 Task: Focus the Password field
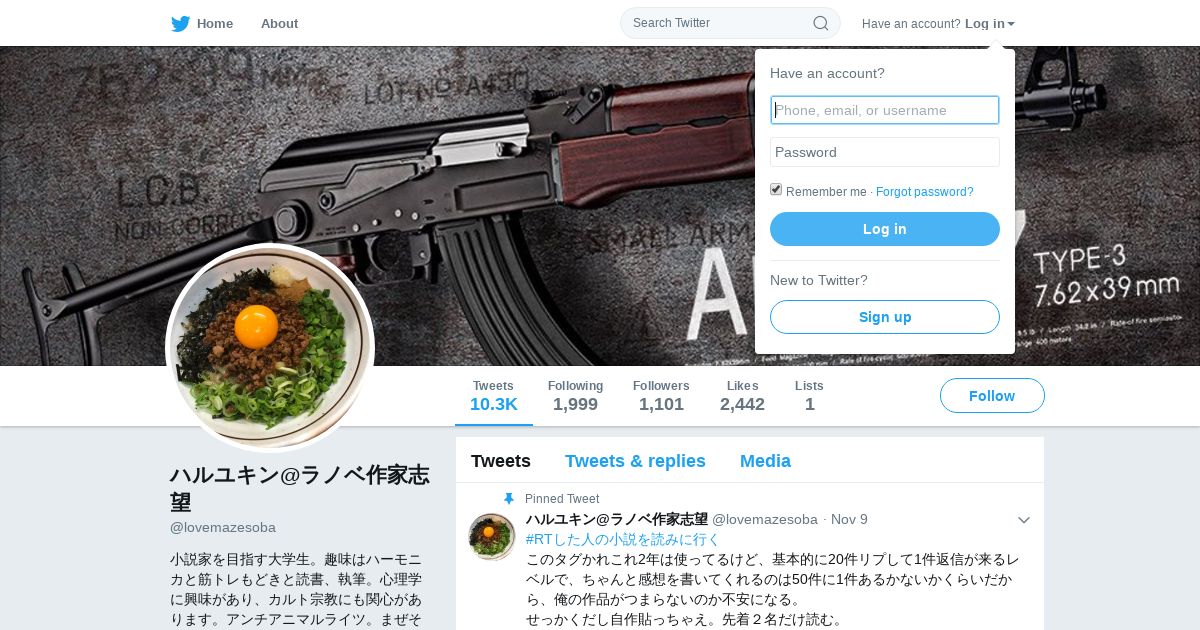[x=885, y=152]
